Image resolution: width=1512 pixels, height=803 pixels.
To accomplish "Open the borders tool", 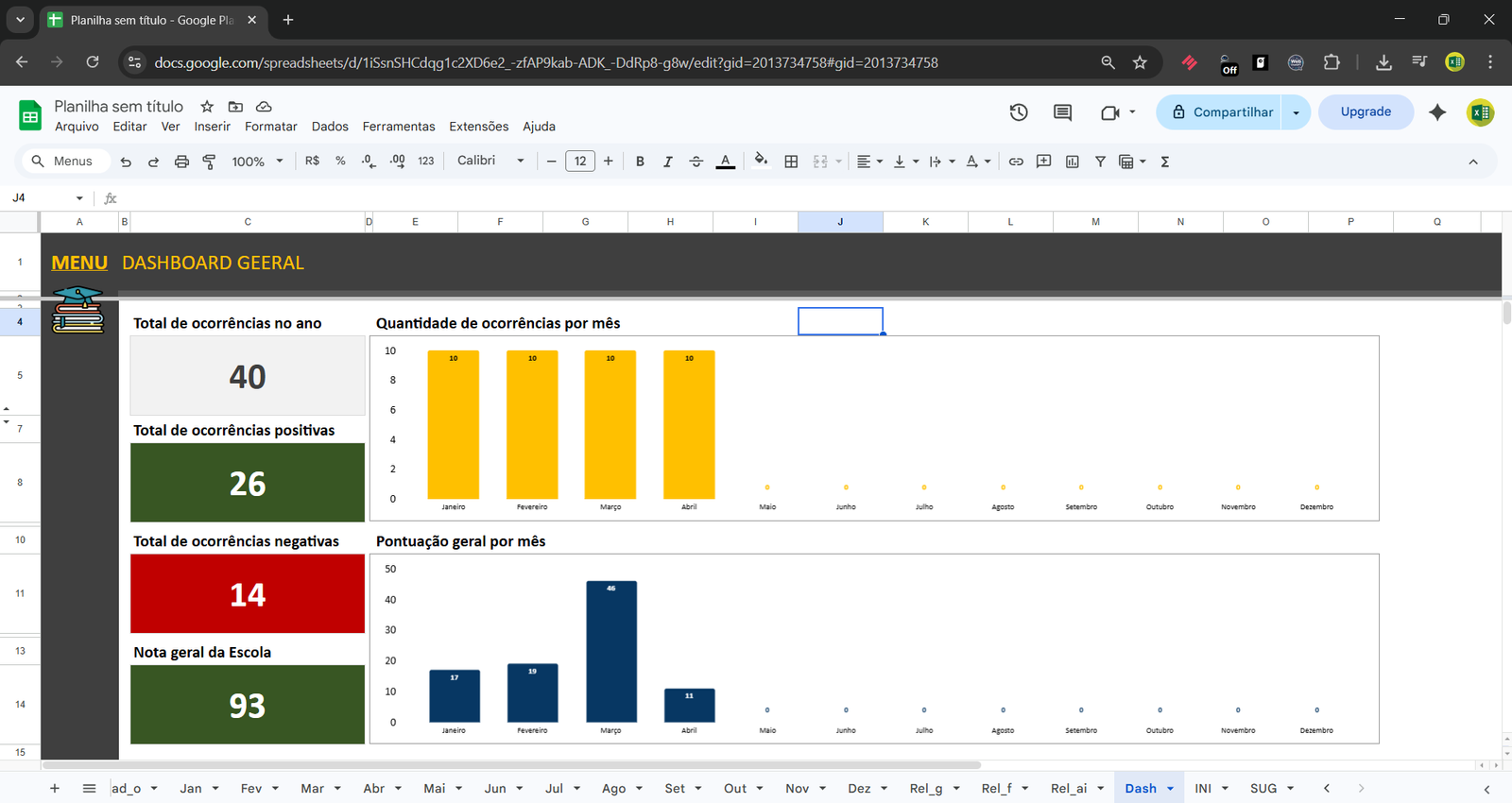I will [x=792, y=162].
